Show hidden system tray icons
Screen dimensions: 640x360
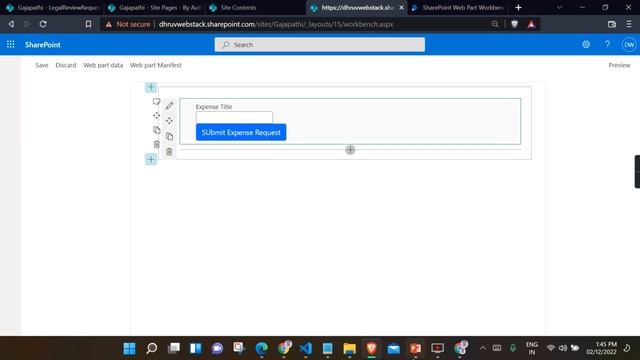pyautogui.click(x=483, y=348)
